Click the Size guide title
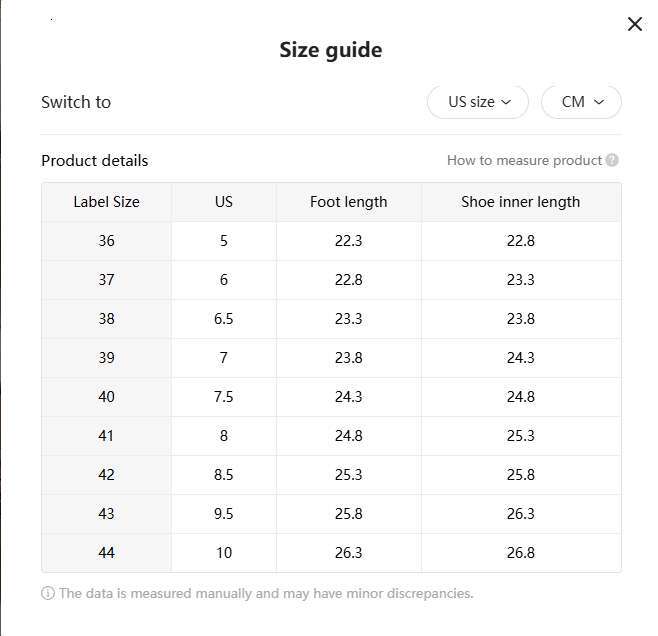658x636 pixels. point(330,50)
